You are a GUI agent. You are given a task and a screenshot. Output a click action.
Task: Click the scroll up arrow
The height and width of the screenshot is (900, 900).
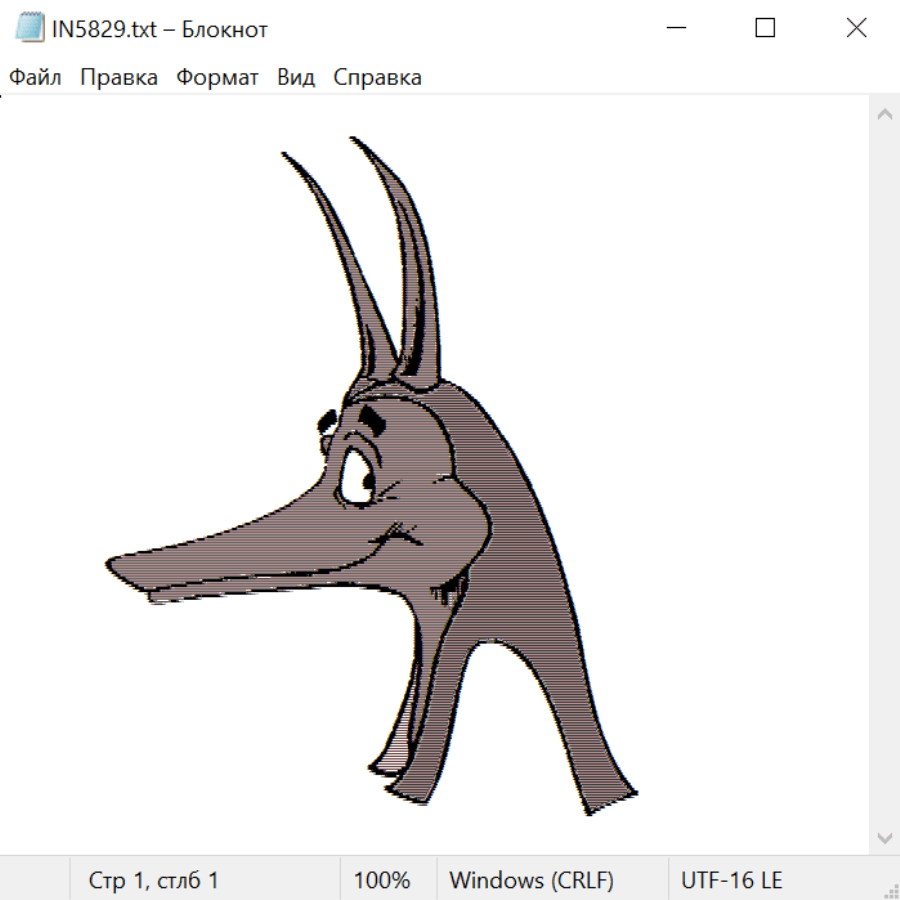click(884, 115)
